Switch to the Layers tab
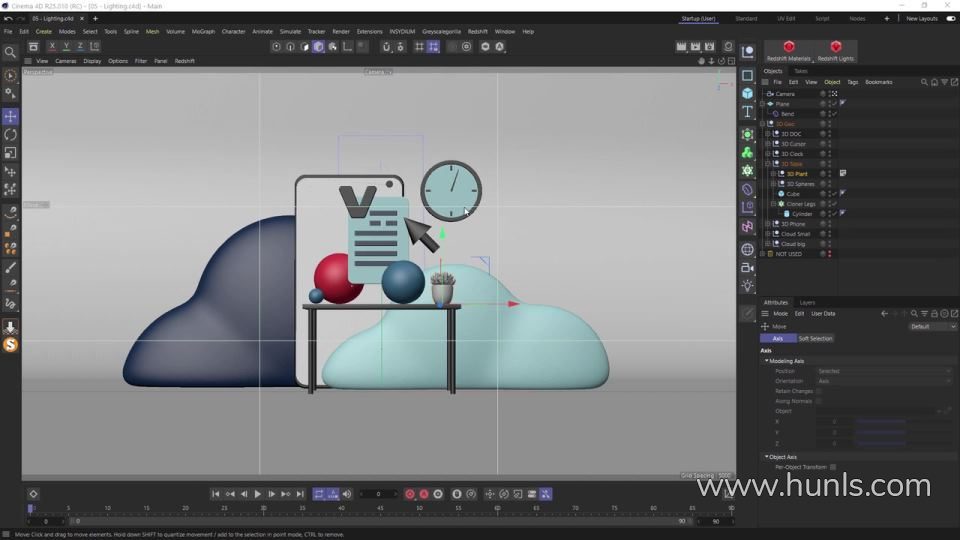Viewport: 960px width, 540px height. click(x=807, y=302)
